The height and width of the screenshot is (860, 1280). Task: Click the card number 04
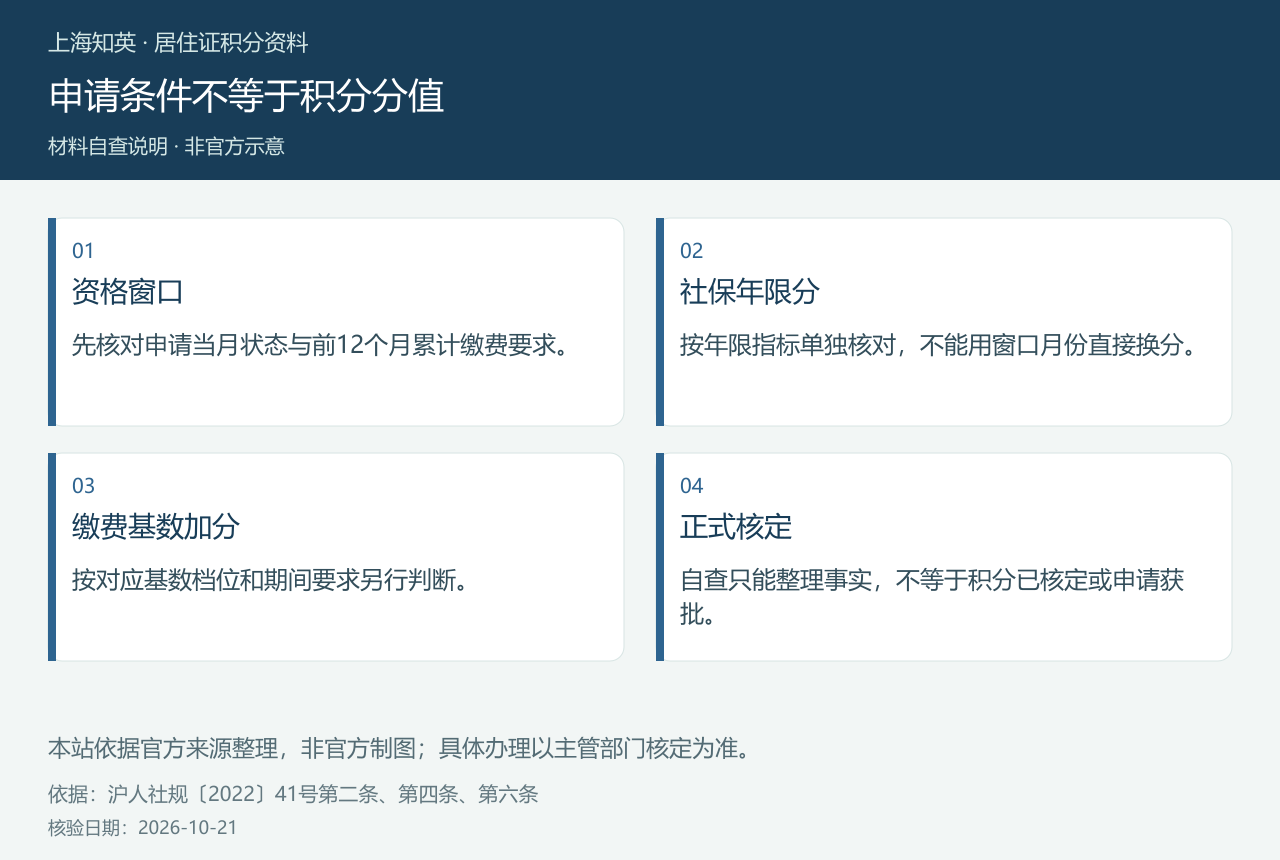point(692,486)
